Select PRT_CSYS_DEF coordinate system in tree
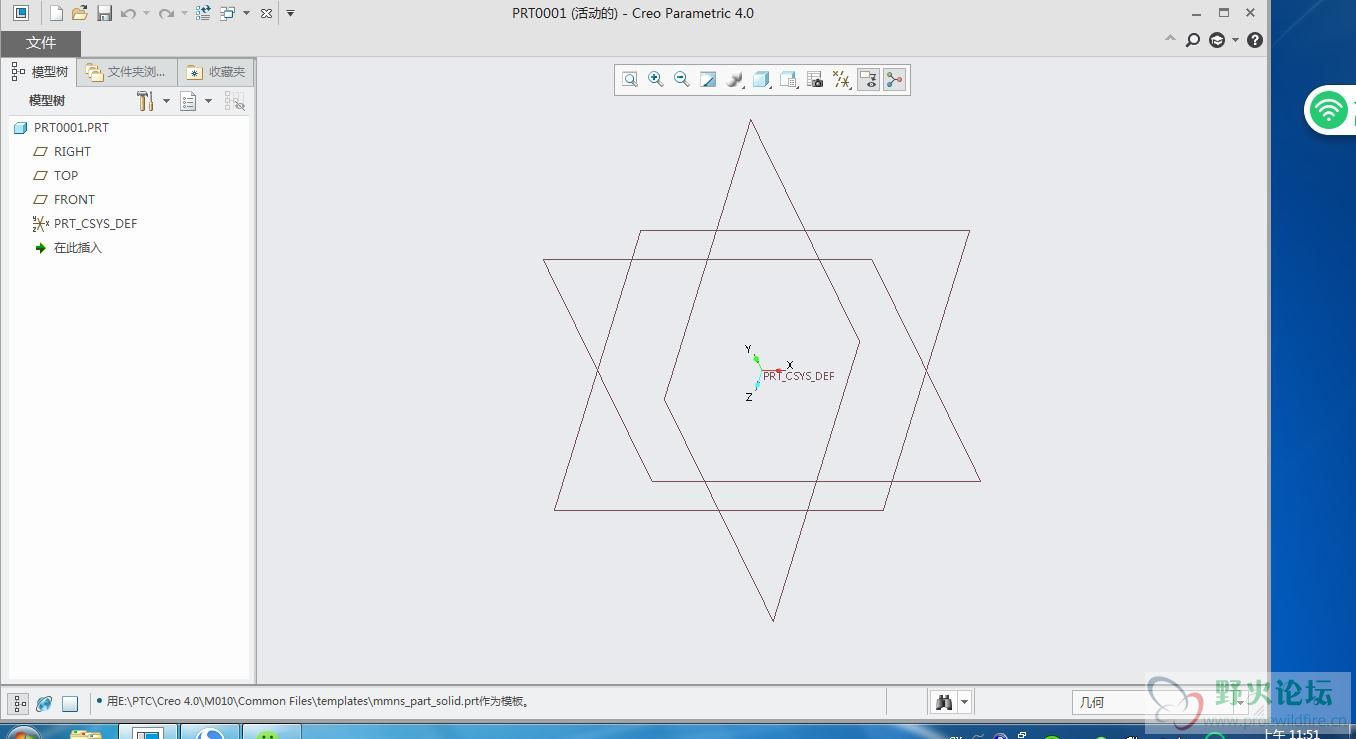1356x739 pixels. tap(85, 224)
